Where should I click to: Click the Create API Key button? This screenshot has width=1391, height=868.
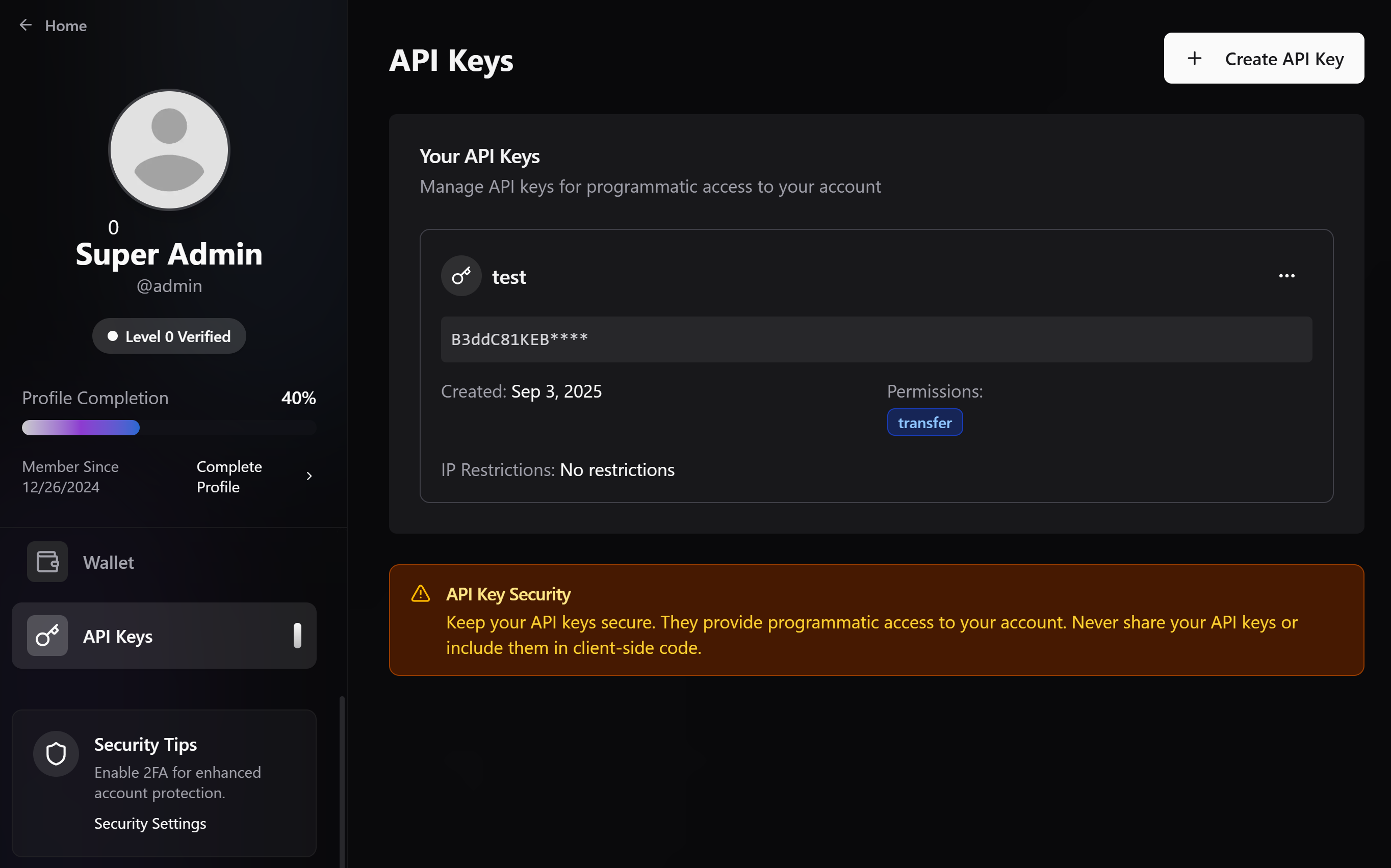(1264, 58)
